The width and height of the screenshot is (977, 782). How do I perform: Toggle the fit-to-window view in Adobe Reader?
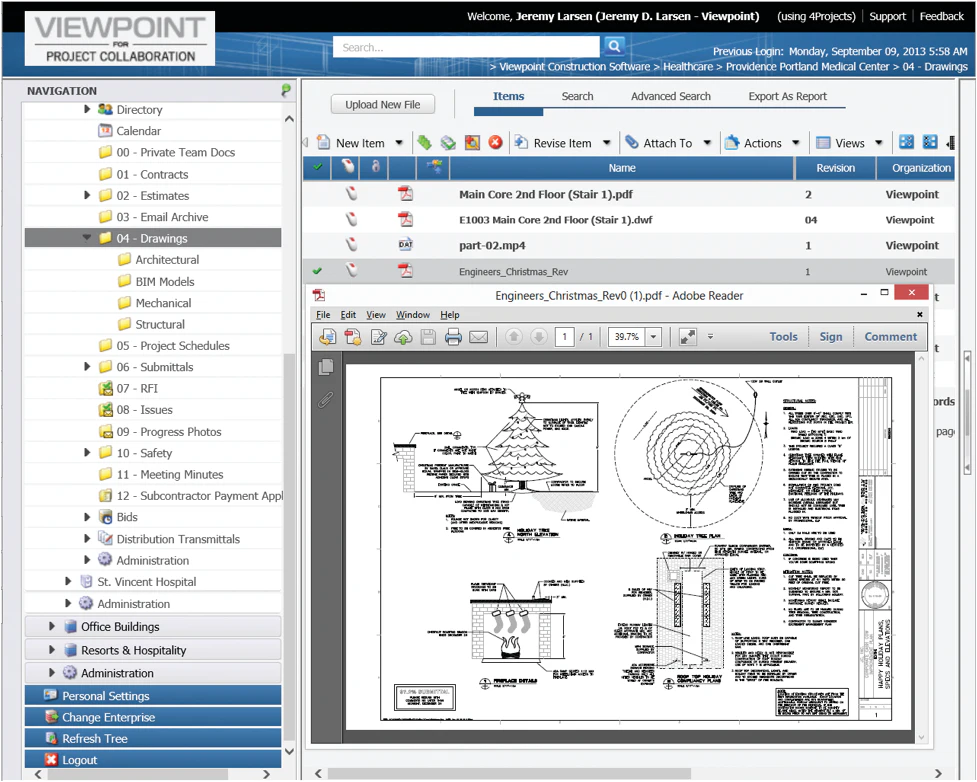(686, 337)
